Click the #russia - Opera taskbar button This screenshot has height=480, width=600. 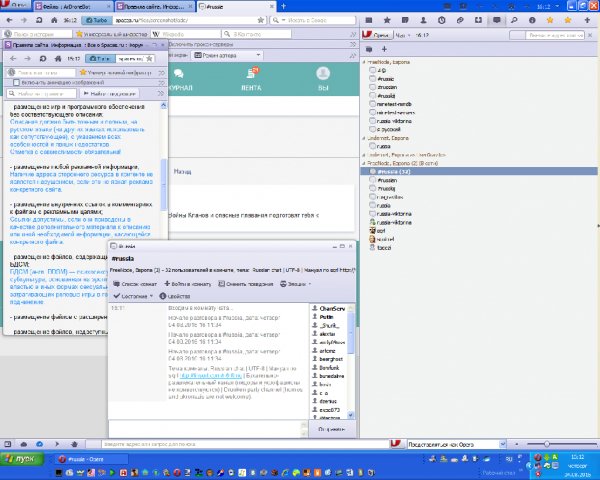[92, 459]
